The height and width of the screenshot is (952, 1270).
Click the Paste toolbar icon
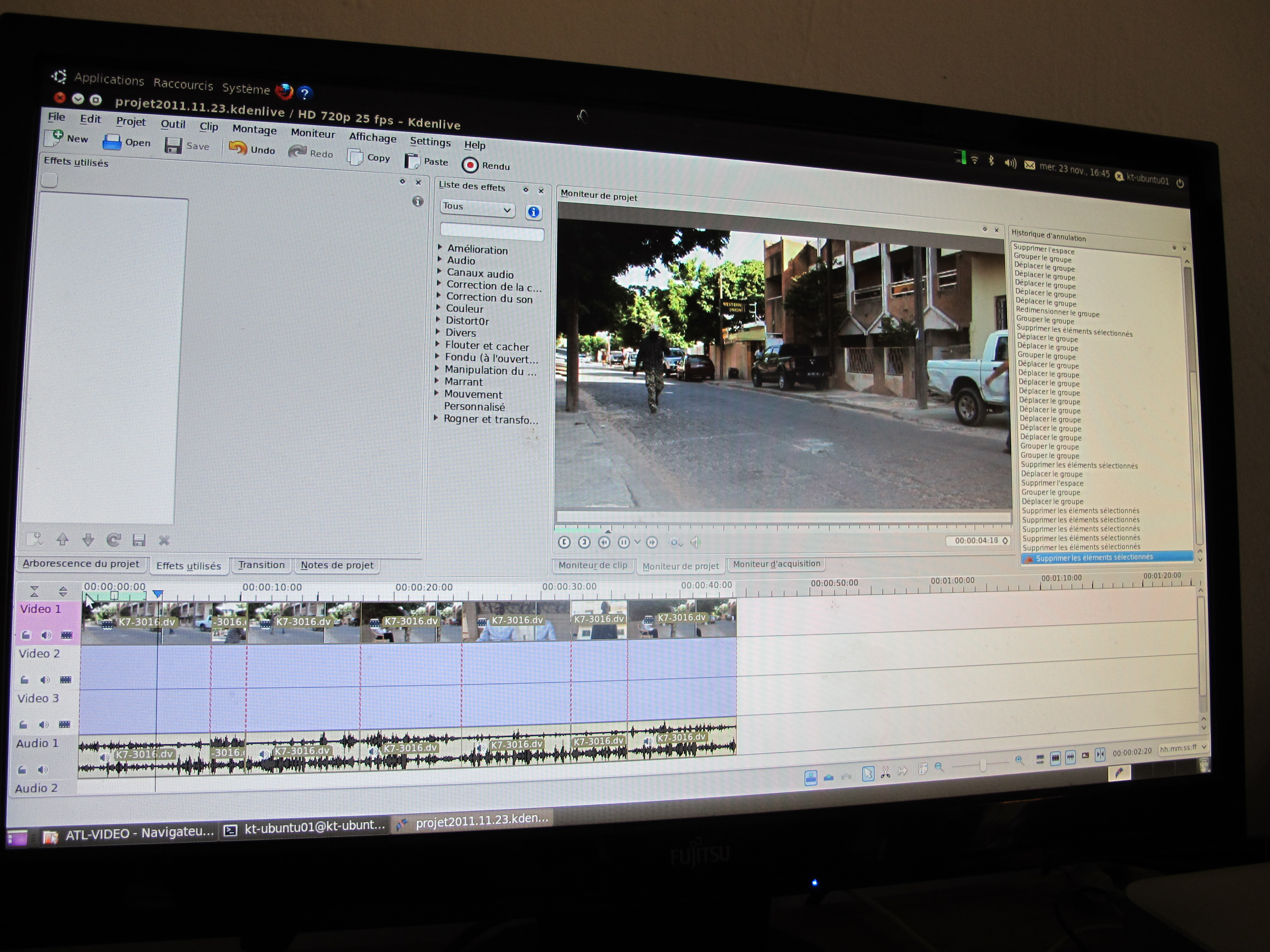pyautogui.click(x=411, y=161)
